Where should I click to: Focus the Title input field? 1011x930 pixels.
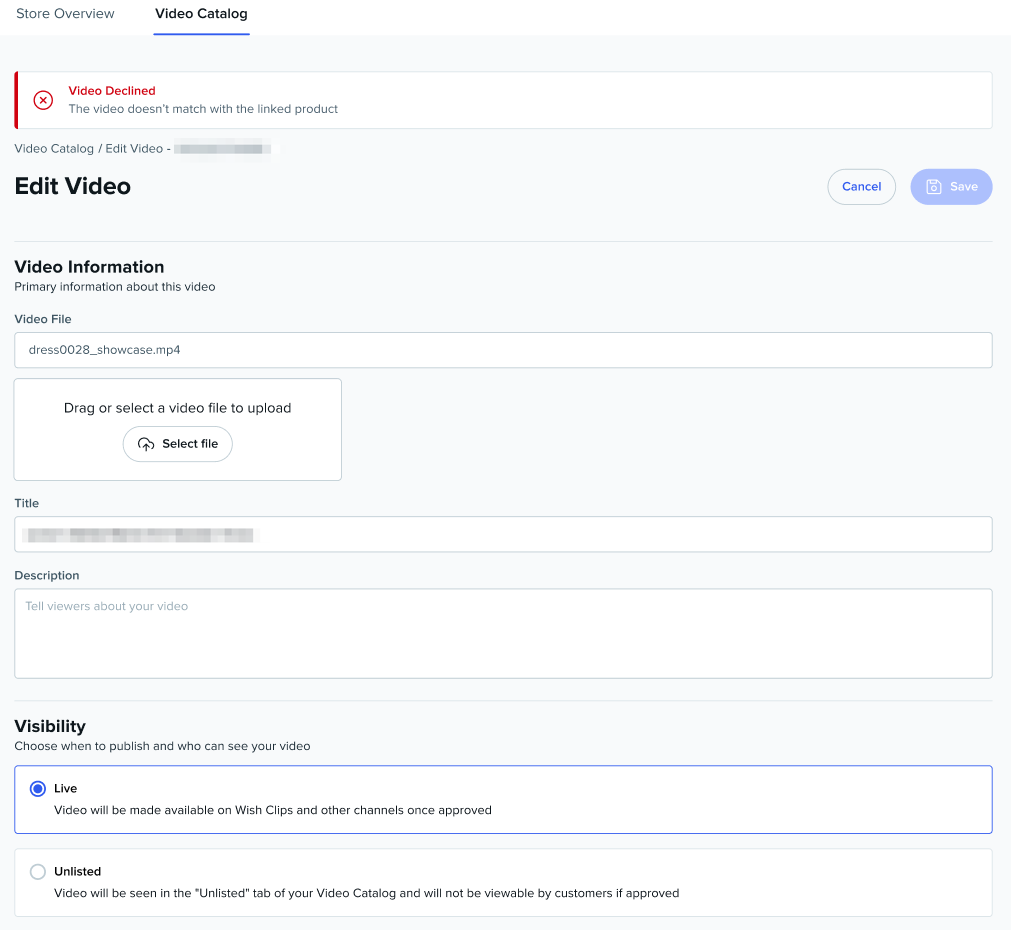click(x=502, y=534)
